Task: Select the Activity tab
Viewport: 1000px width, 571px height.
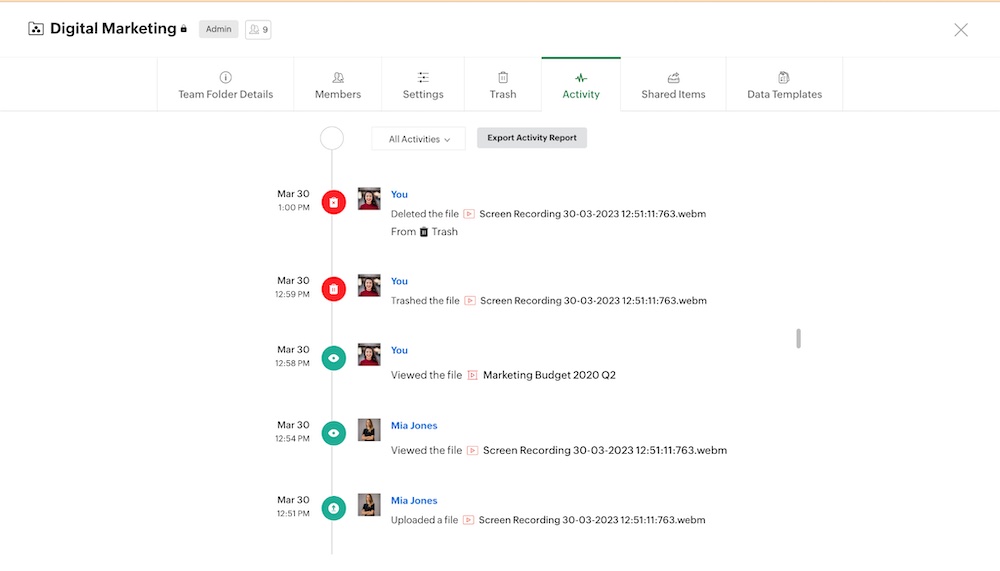Action: tap(580, 85)
